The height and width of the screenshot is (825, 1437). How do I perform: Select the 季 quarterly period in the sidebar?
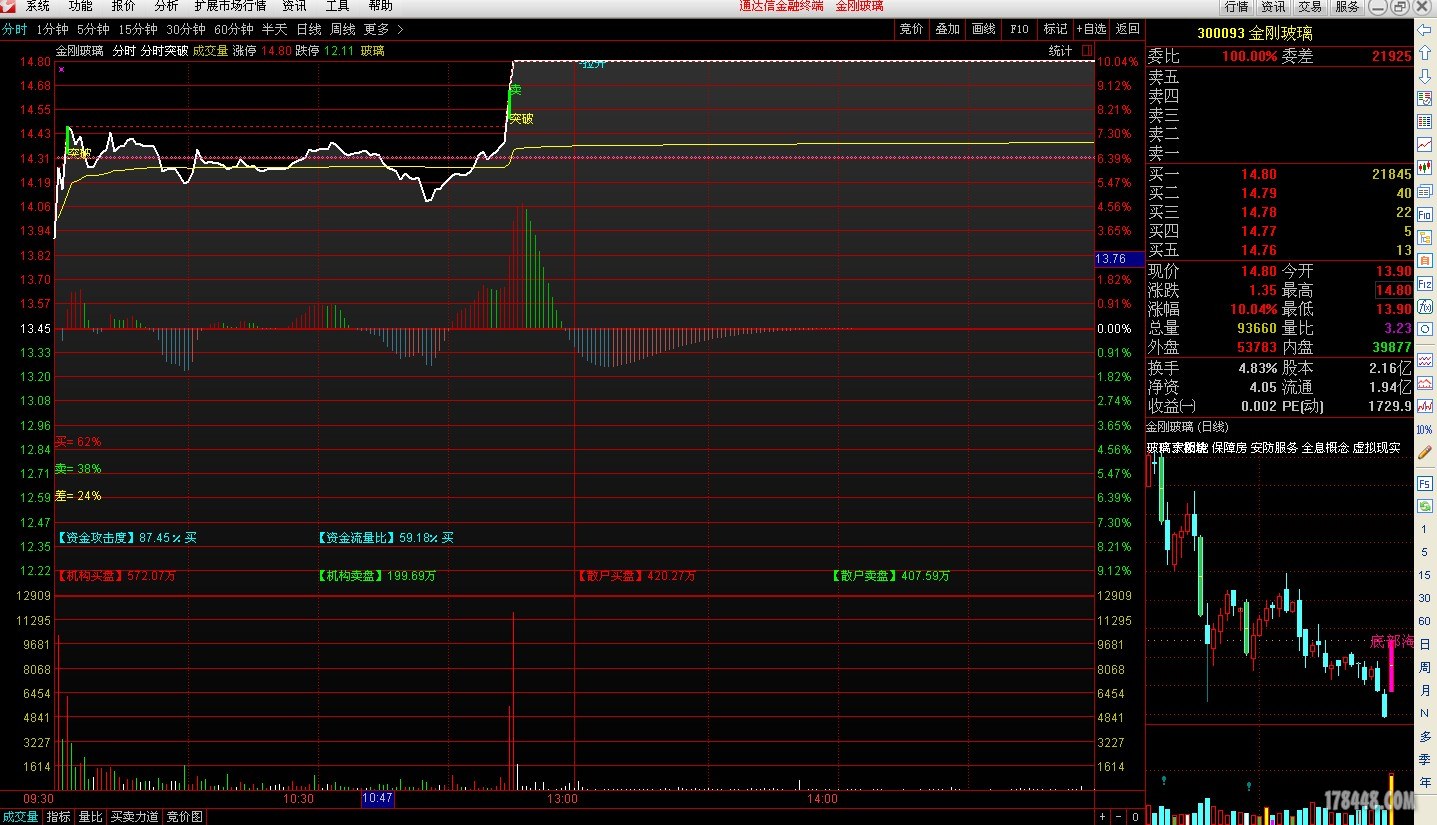pyautogui.click(x=1424, y=759)
